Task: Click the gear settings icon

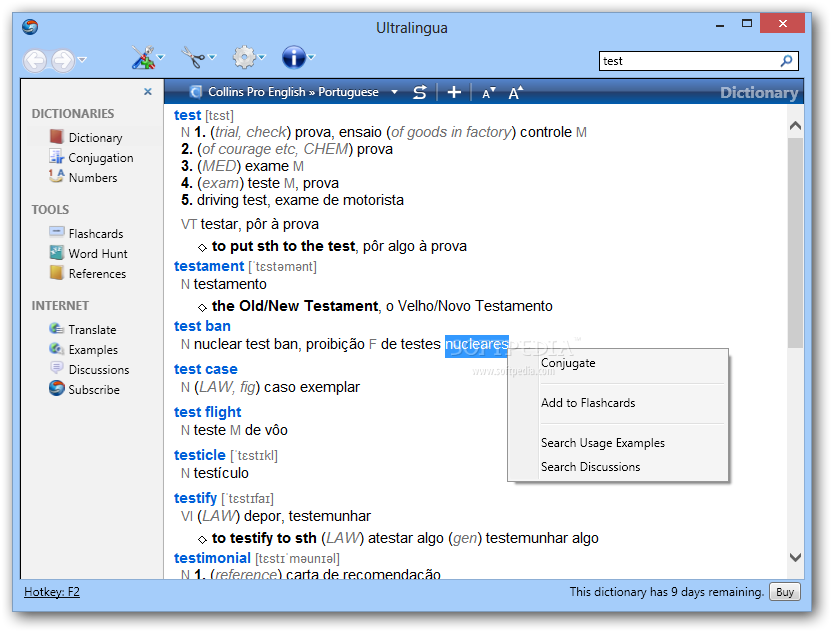Action: tap(244, 57)
